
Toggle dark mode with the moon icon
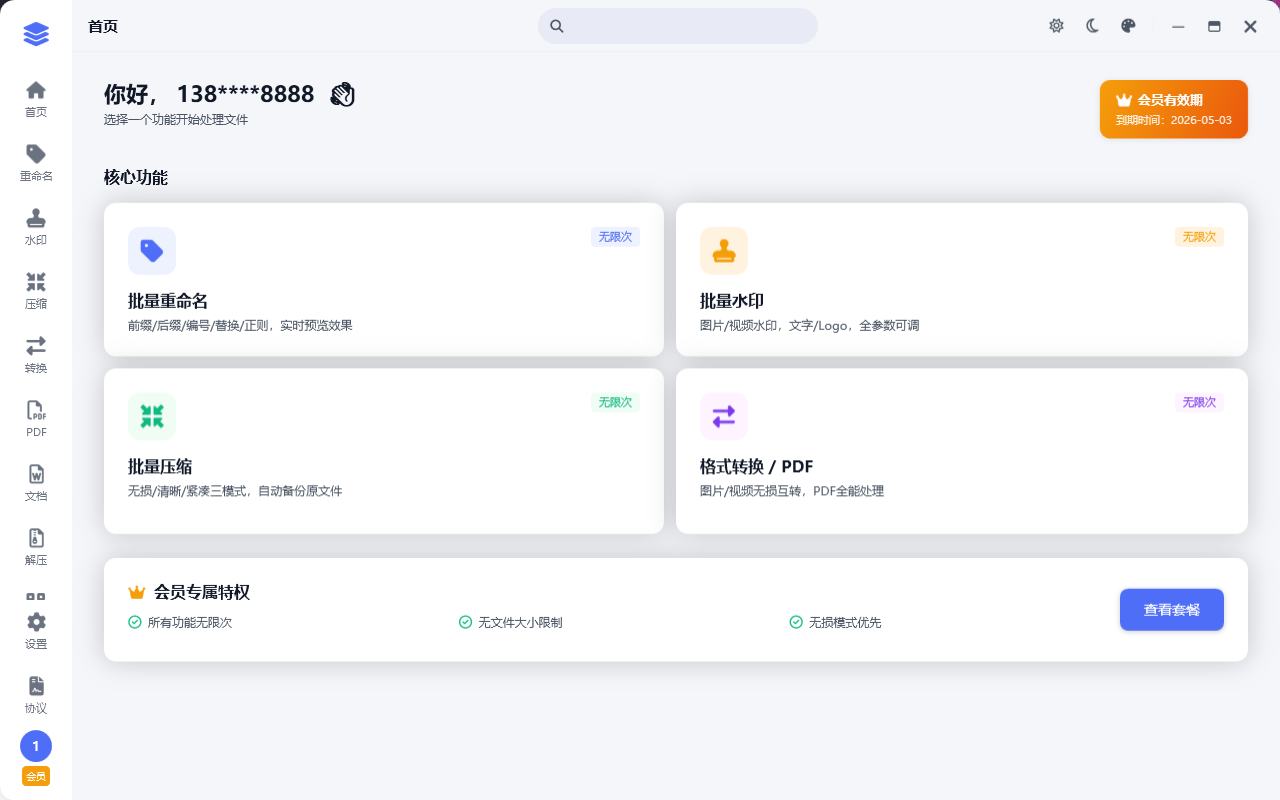[x=1093, y=26]
